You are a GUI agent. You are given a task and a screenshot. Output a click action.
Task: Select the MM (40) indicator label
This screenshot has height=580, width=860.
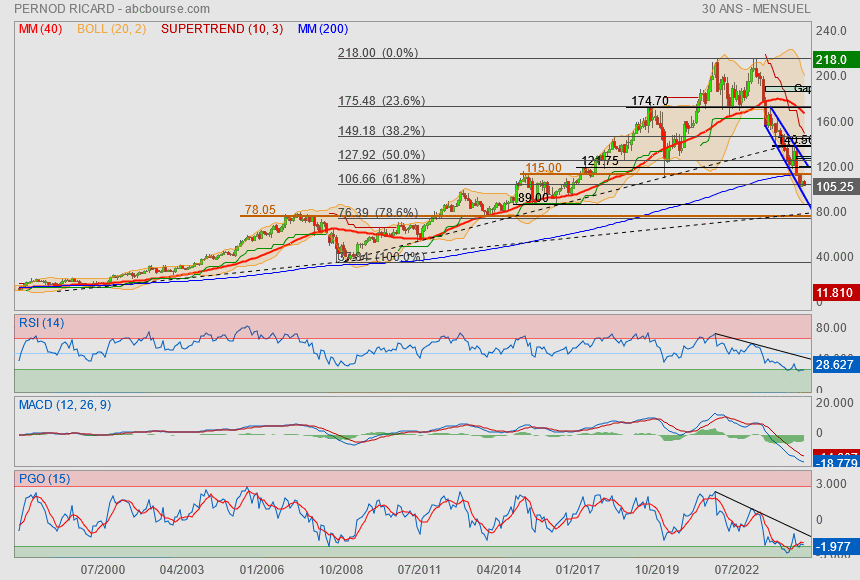(x=41, y=29)
